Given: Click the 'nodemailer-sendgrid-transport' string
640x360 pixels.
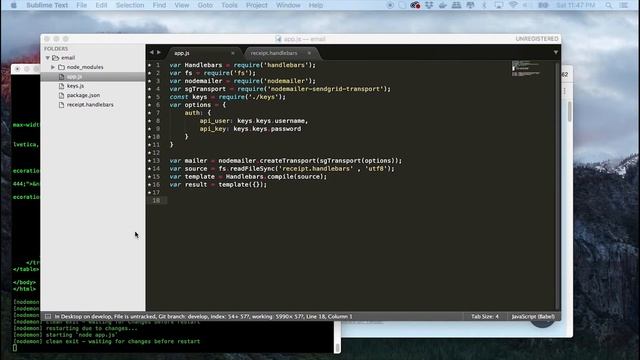Looking at the screenshot, I should tap(327, 89).
